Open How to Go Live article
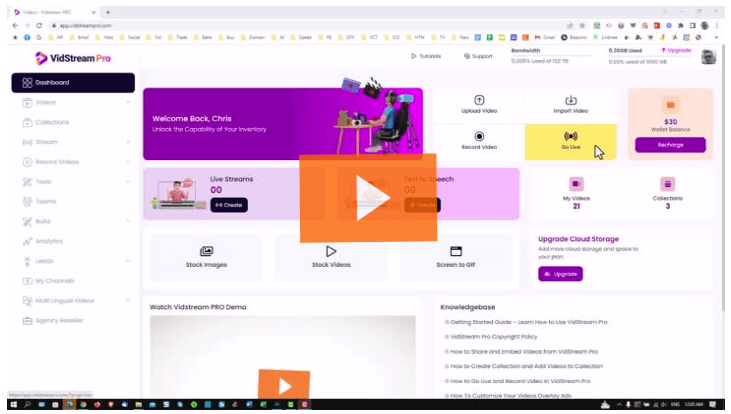 520,381
